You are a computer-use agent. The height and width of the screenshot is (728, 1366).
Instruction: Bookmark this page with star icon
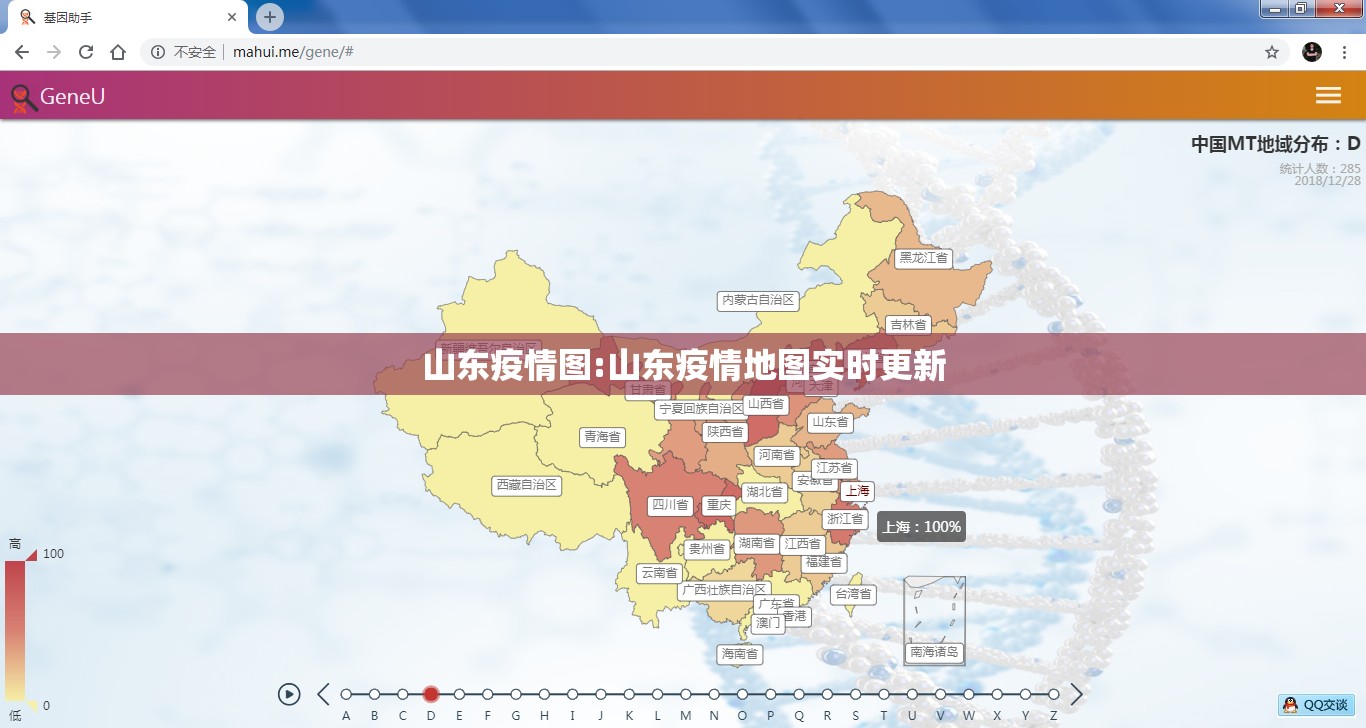click(x=1272, y=52)
